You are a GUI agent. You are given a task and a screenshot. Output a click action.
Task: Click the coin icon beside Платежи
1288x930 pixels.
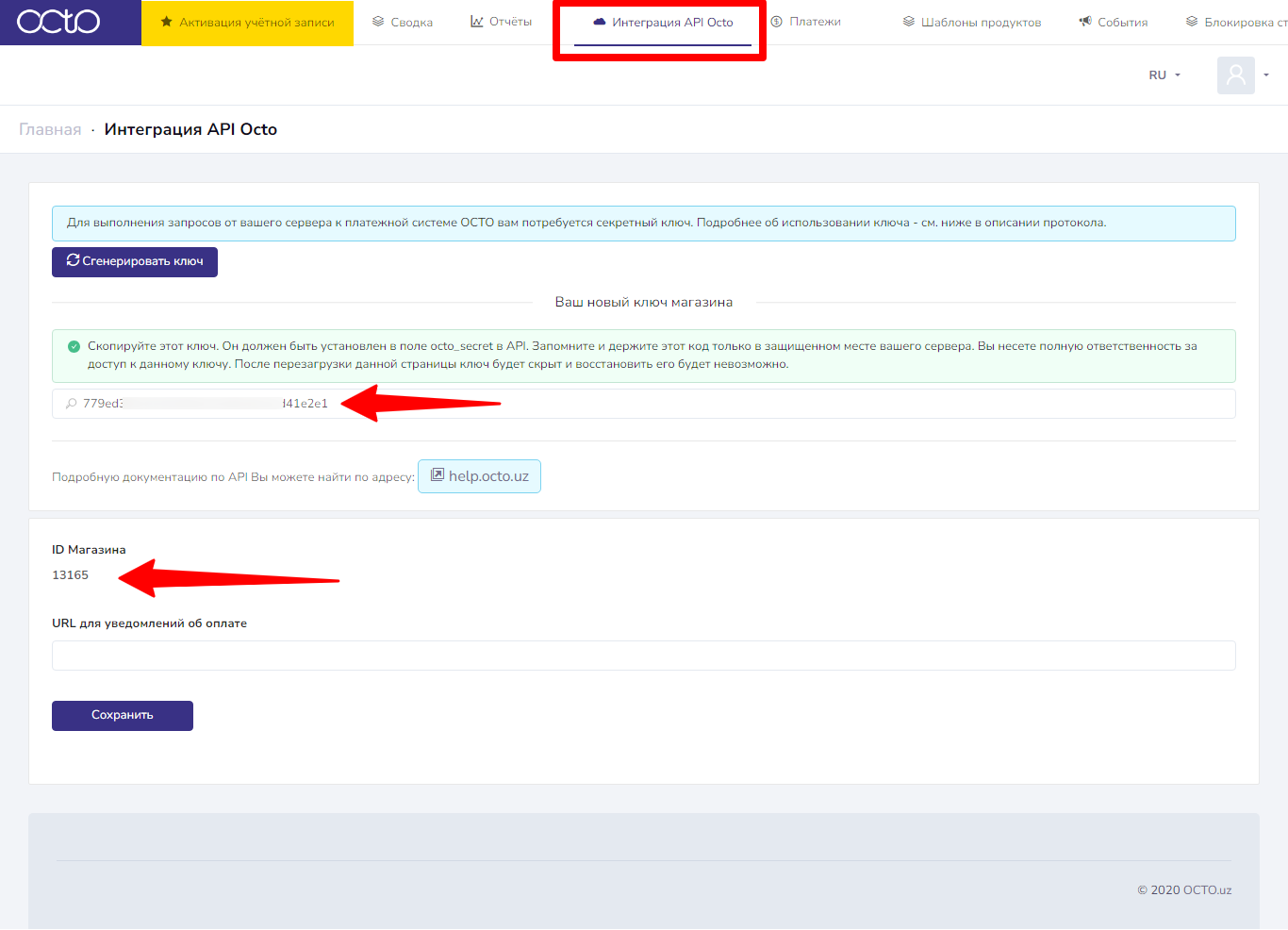777,22
